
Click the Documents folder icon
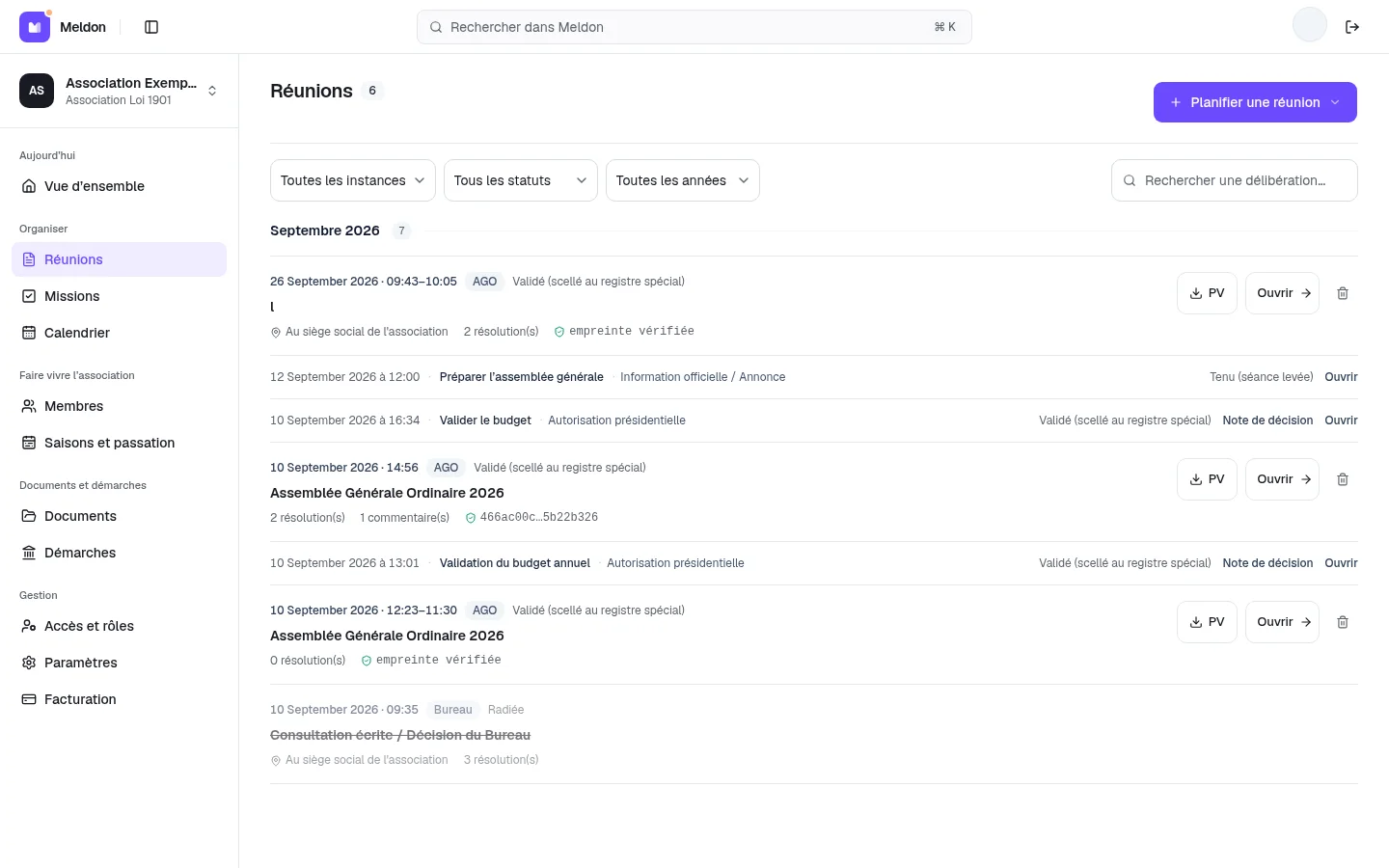[29, 516]
